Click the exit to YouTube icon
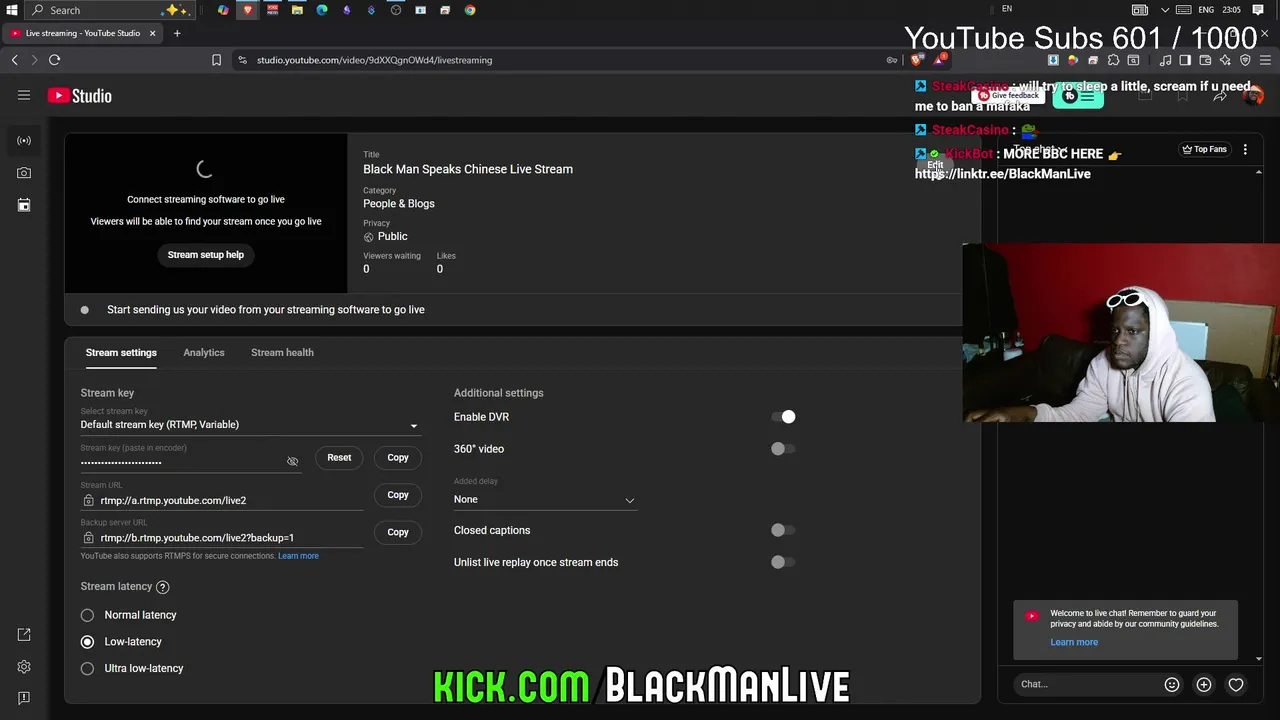 pos(24,635)
